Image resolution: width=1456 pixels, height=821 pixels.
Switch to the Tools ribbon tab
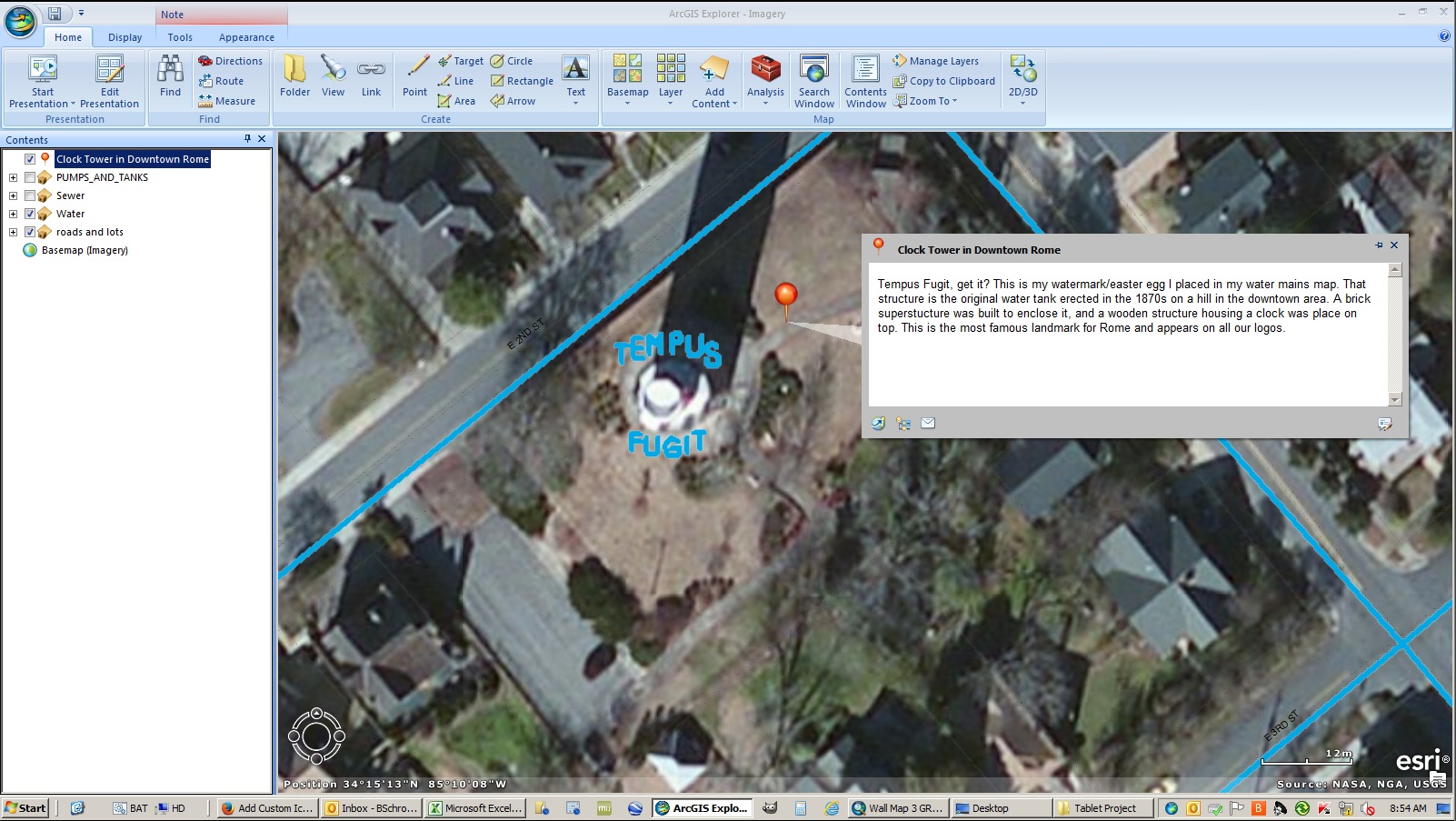(179, 37)
